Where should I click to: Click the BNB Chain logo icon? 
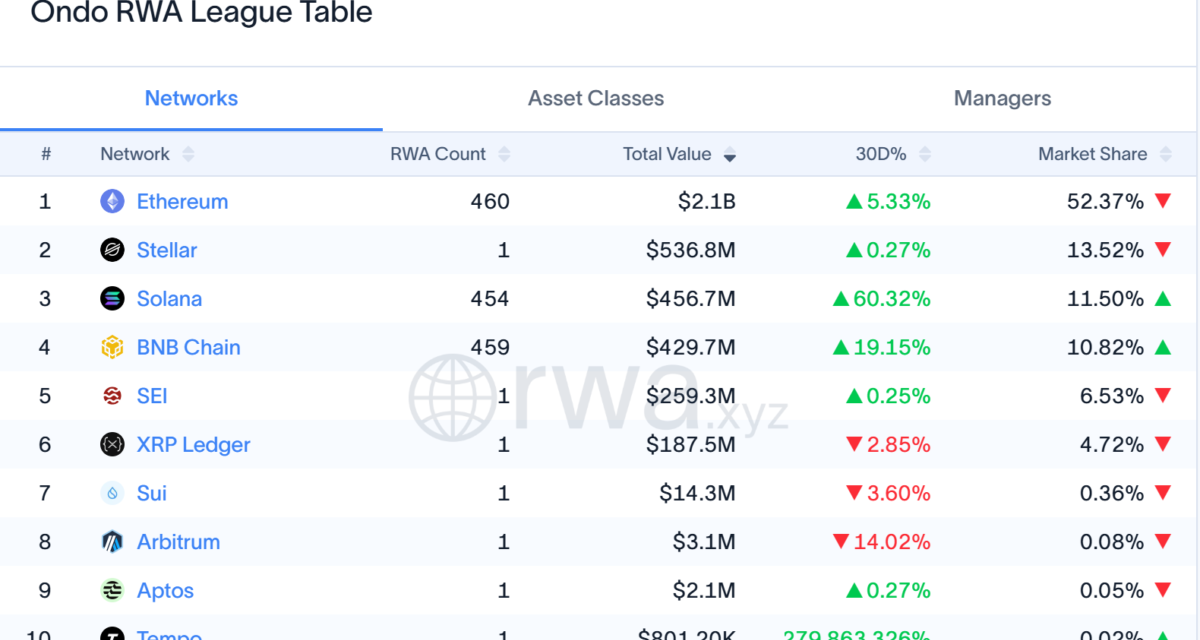coord(112,347)
